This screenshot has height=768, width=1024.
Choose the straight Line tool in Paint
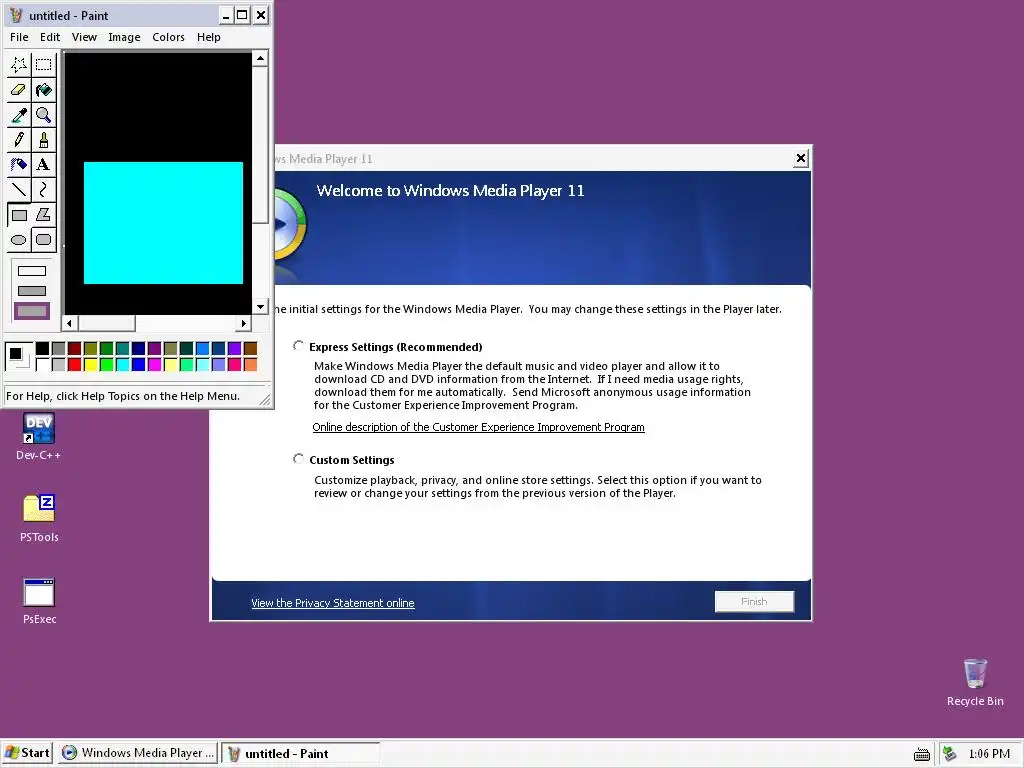[19, 189]
